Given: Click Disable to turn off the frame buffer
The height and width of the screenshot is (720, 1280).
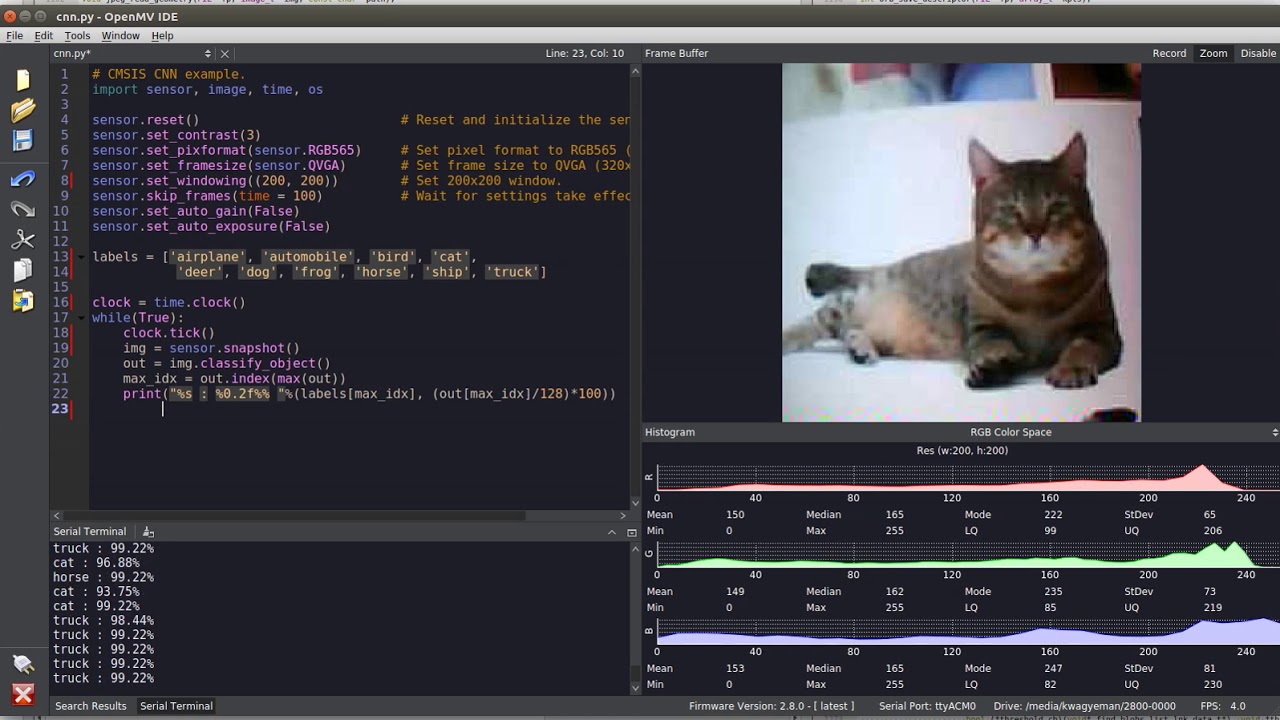Looking at the screenshot, I should (1258, 53).
